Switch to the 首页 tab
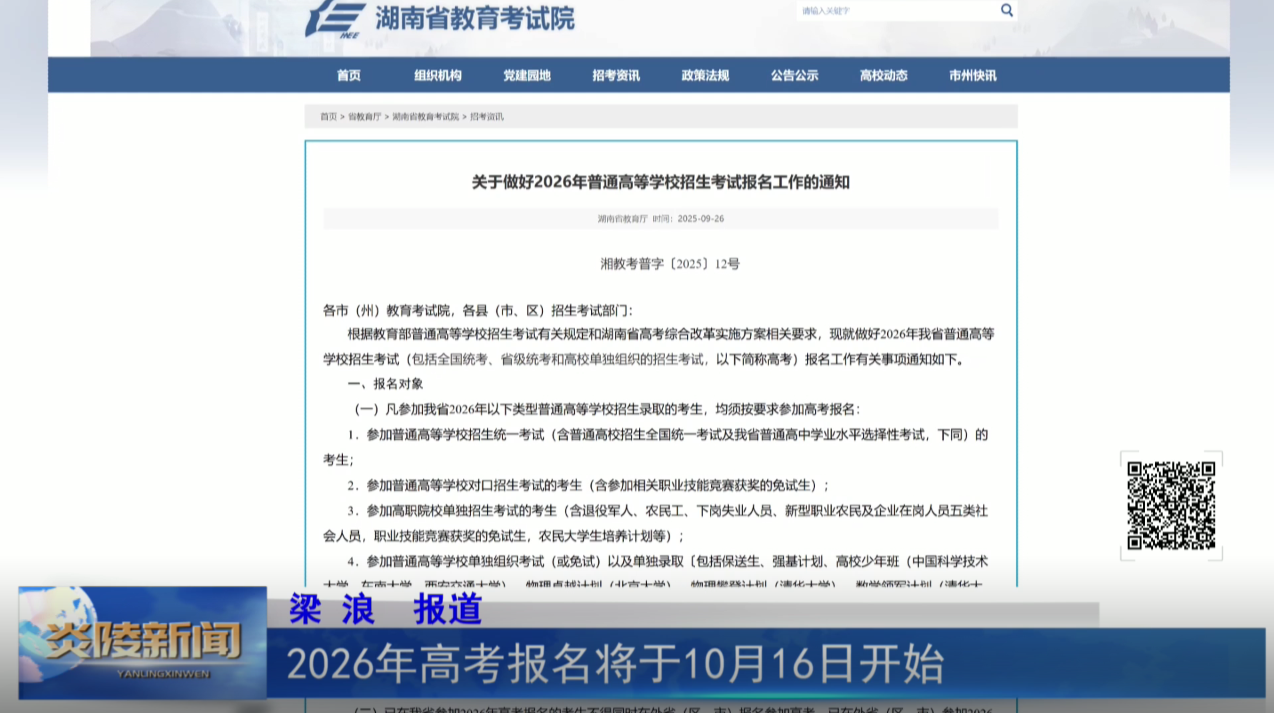The height and width of the screenshot is (713, 1274). tap(349, 75)
